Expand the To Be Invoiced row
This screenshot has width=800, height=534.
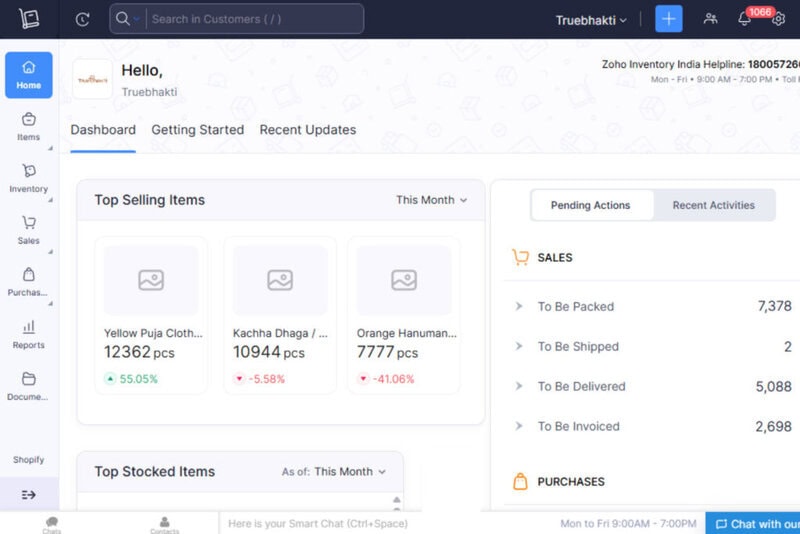click(x=652, y=426)
